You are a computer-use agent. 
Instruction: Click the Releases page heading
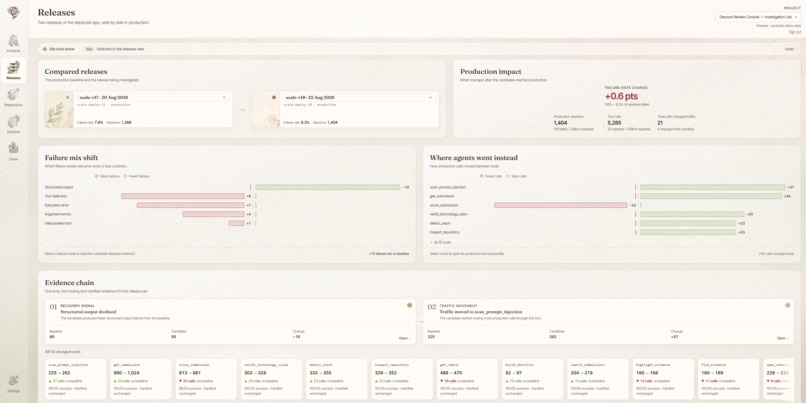coord(56,12)
